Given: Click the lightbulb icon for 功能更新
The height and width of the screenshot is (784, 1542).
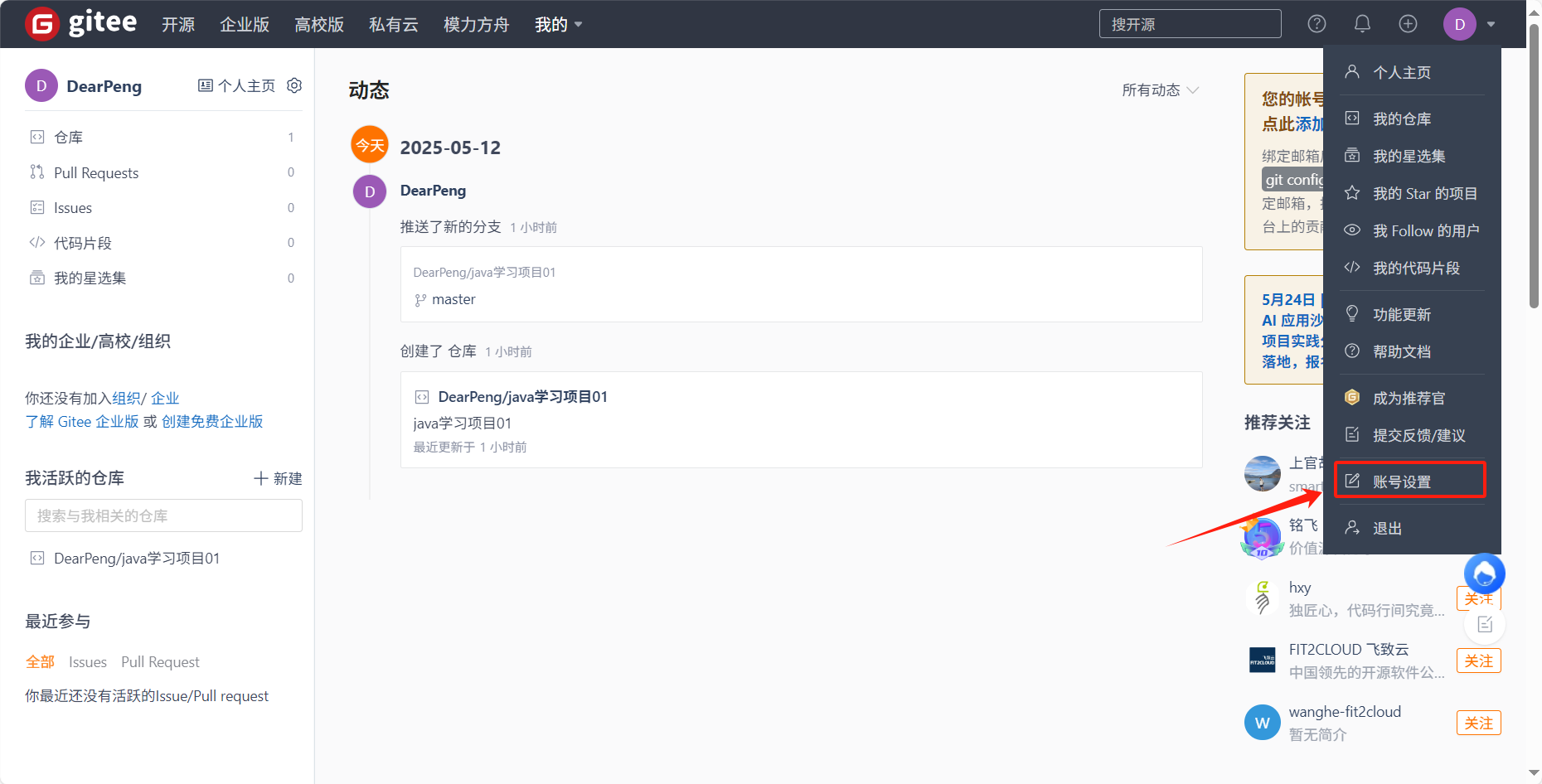Looking at the screenshot, I should [x=1352, y=314].
